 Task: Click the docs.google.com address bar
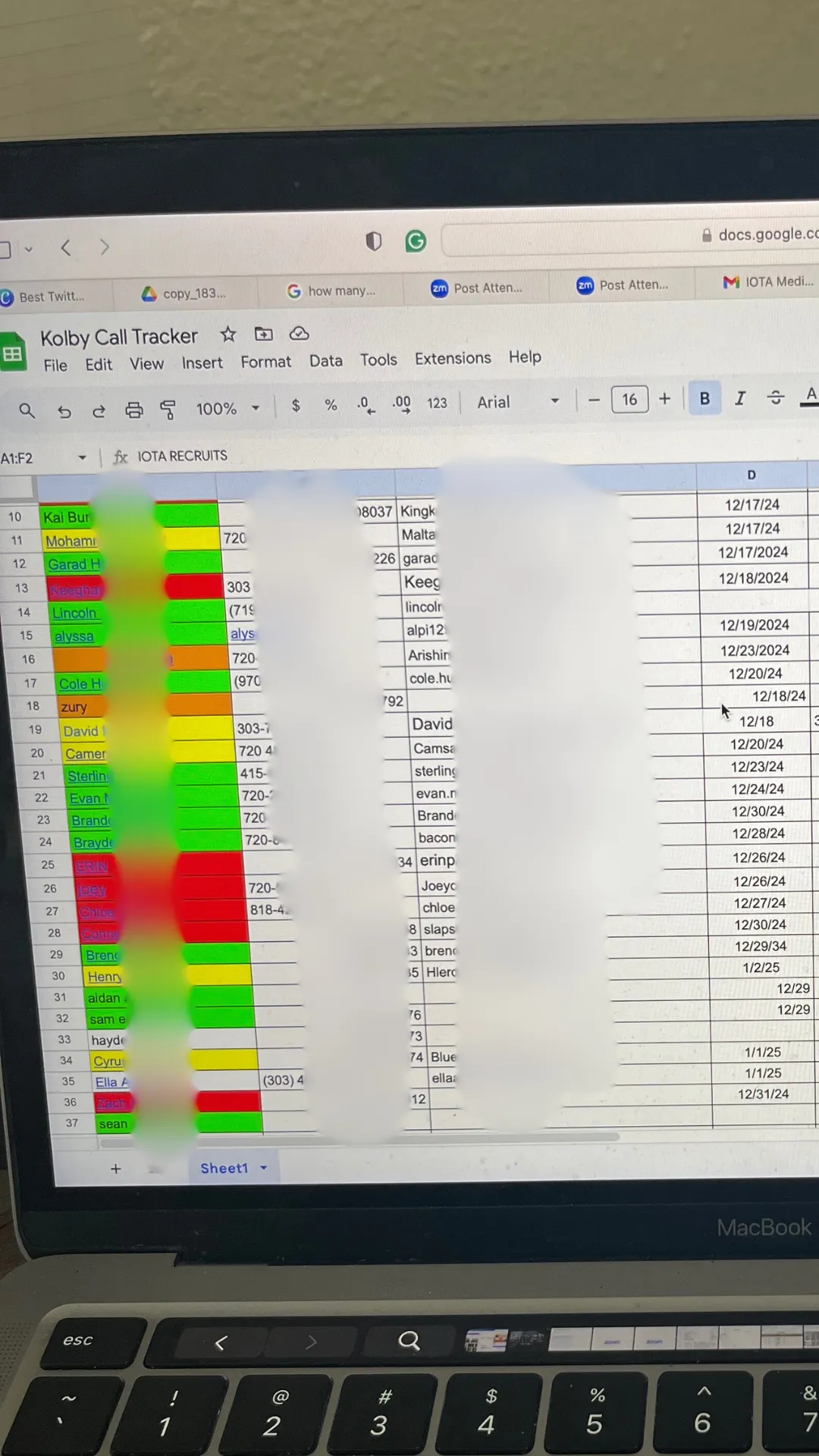click(x=631, y=238)
